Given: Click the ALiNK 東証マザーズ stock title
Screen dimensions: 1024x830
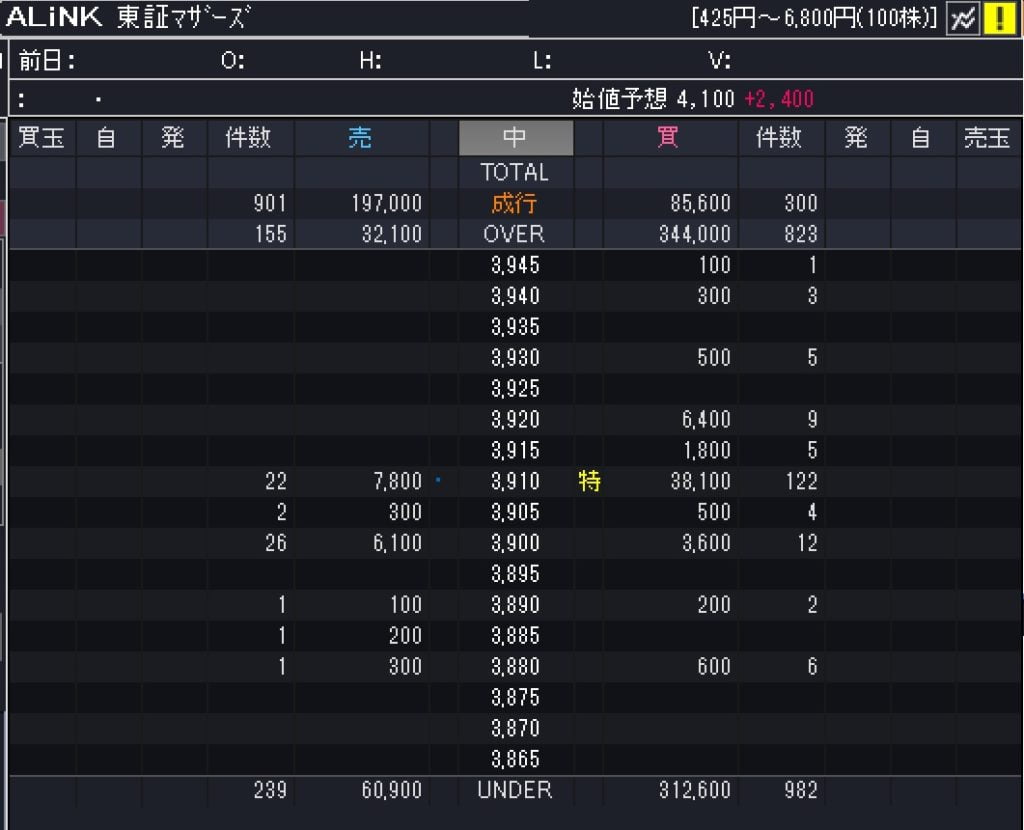Looking at the screenshot, I should click(x=127, y=18).
